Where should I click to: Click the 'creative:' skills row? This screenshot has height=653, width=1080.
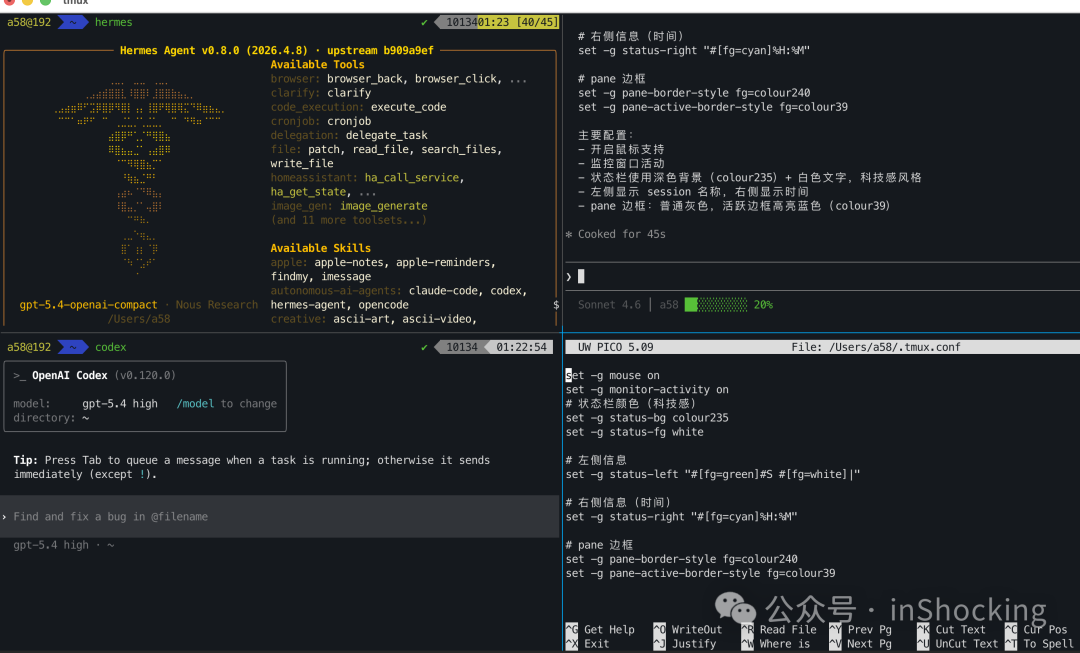click(x=373, y=319)
